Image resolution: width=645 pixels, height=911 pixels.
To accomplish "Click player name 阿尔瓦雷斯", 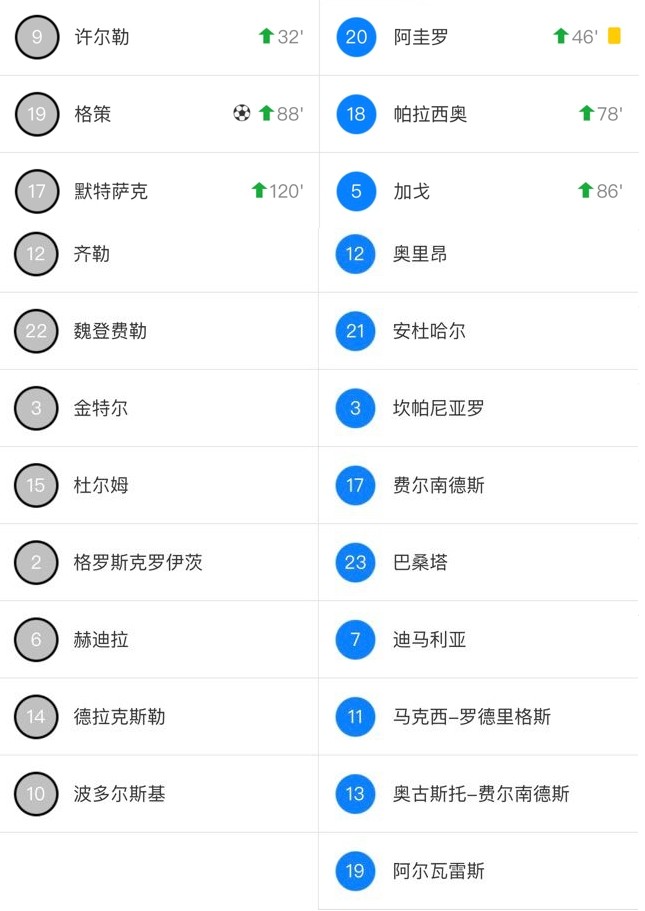I will pos(439,871).
